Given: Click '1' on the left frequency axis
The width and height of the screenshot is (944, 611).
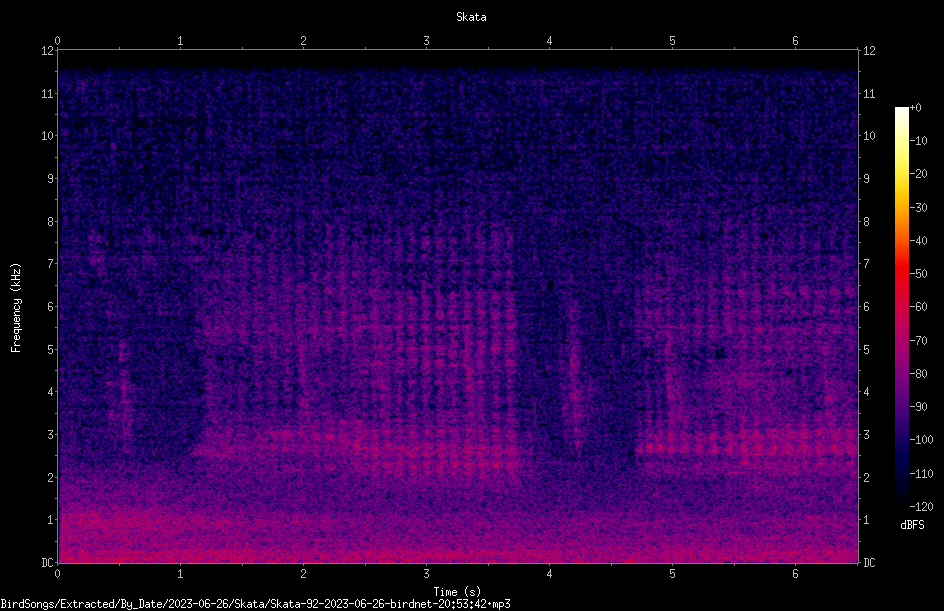Looking at the screenshot, I should pos(50,520).
